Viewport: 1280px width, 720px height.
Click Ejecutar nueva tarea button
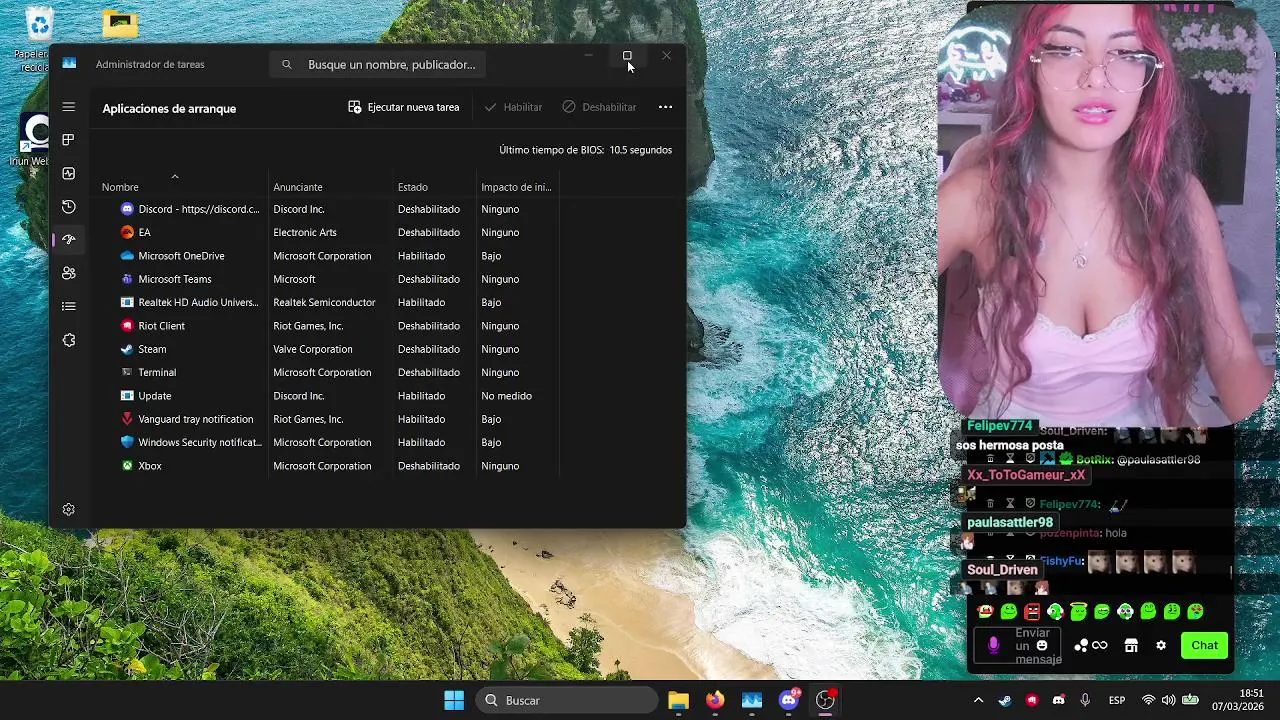coord(403,107)
